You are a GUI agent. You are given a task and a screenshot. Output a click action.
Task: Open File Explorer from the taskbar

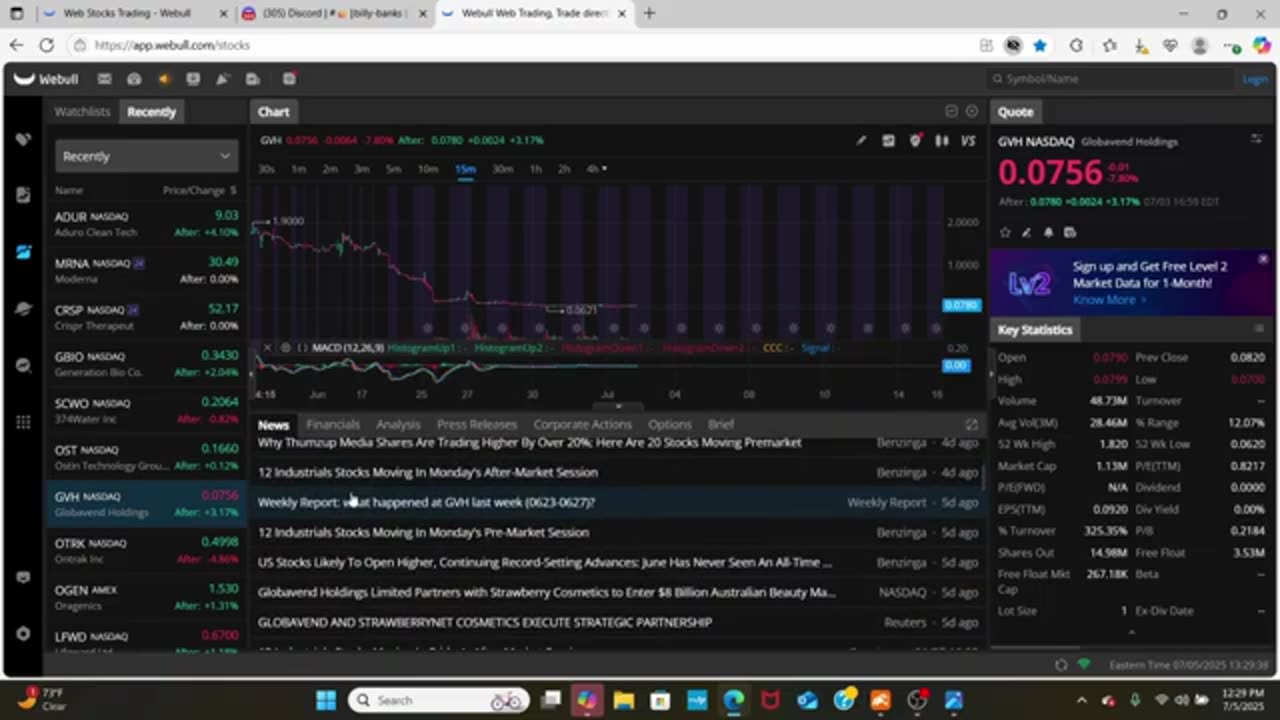624,700
